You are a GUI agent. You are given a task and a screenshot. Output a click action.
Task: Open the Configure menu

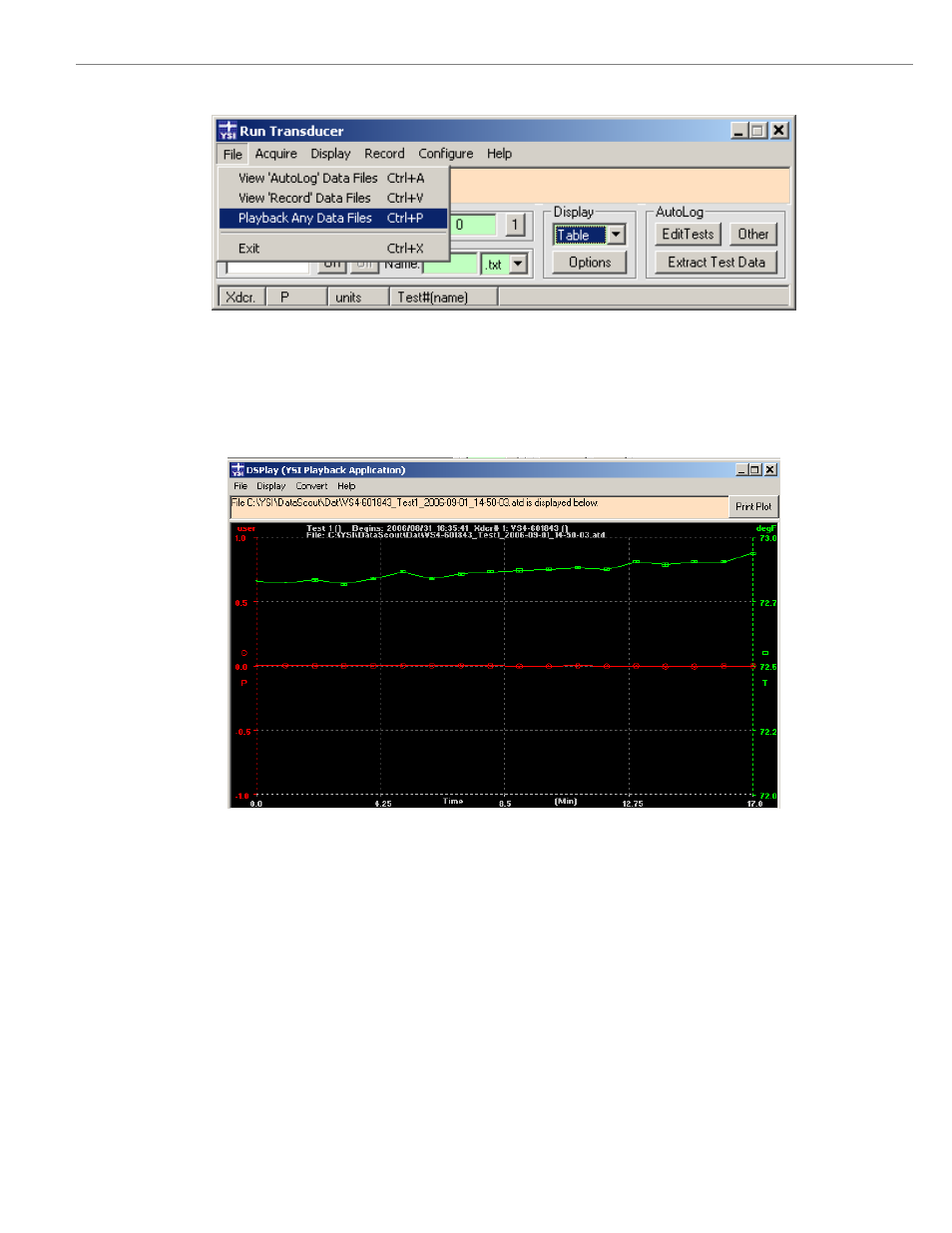[445, 154]
